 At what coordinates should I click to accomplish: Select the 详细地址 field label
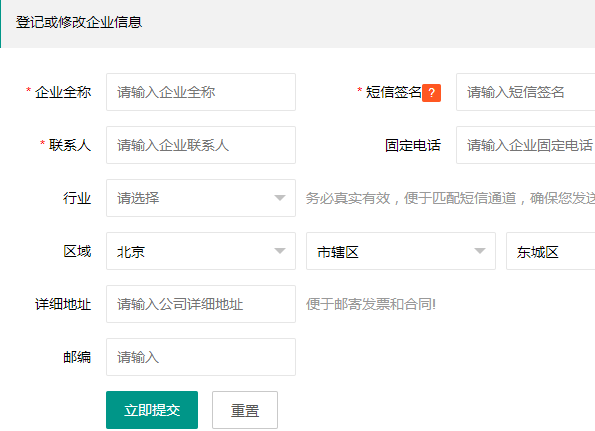tap(63, 304)
